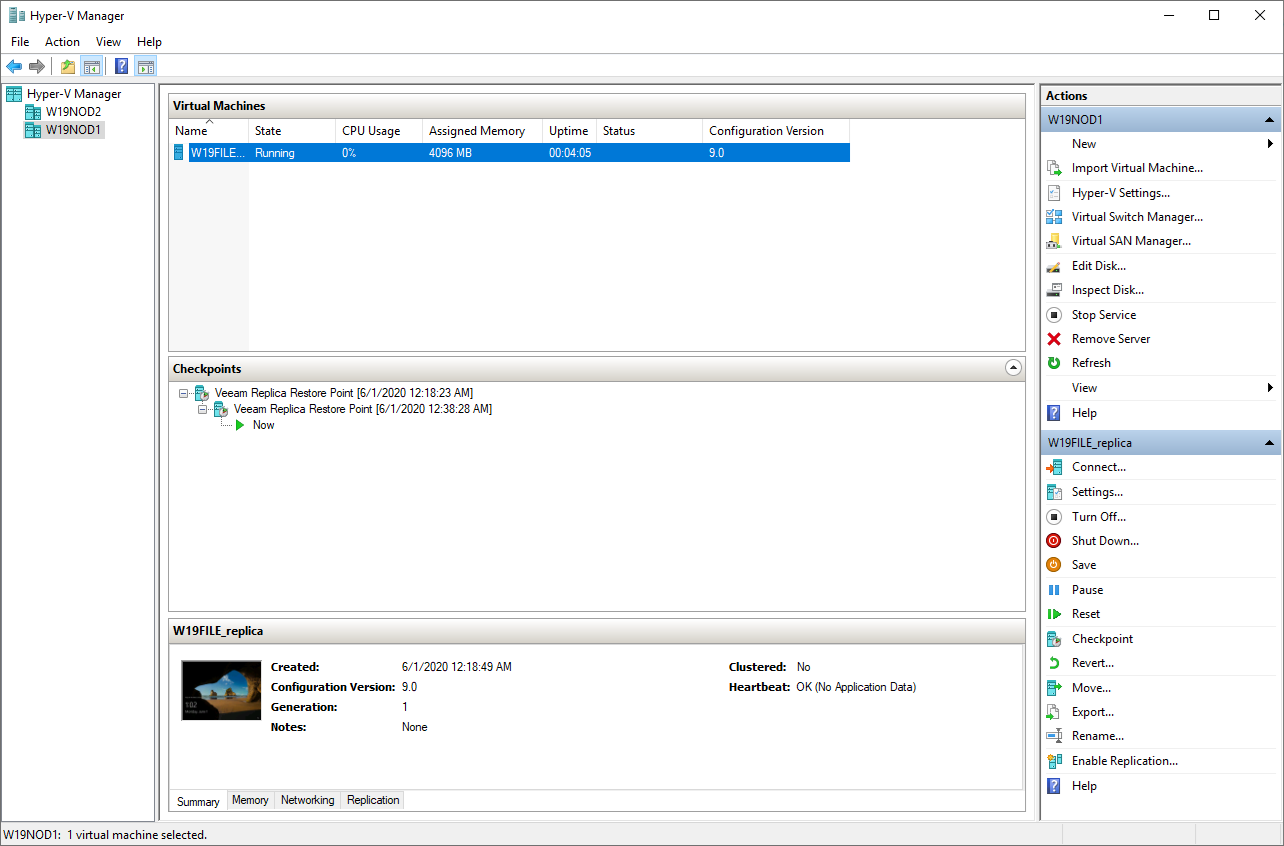Select Hyper-V Manager root node
This screenshot has width=1284, height=846.
tap(74, 94)
